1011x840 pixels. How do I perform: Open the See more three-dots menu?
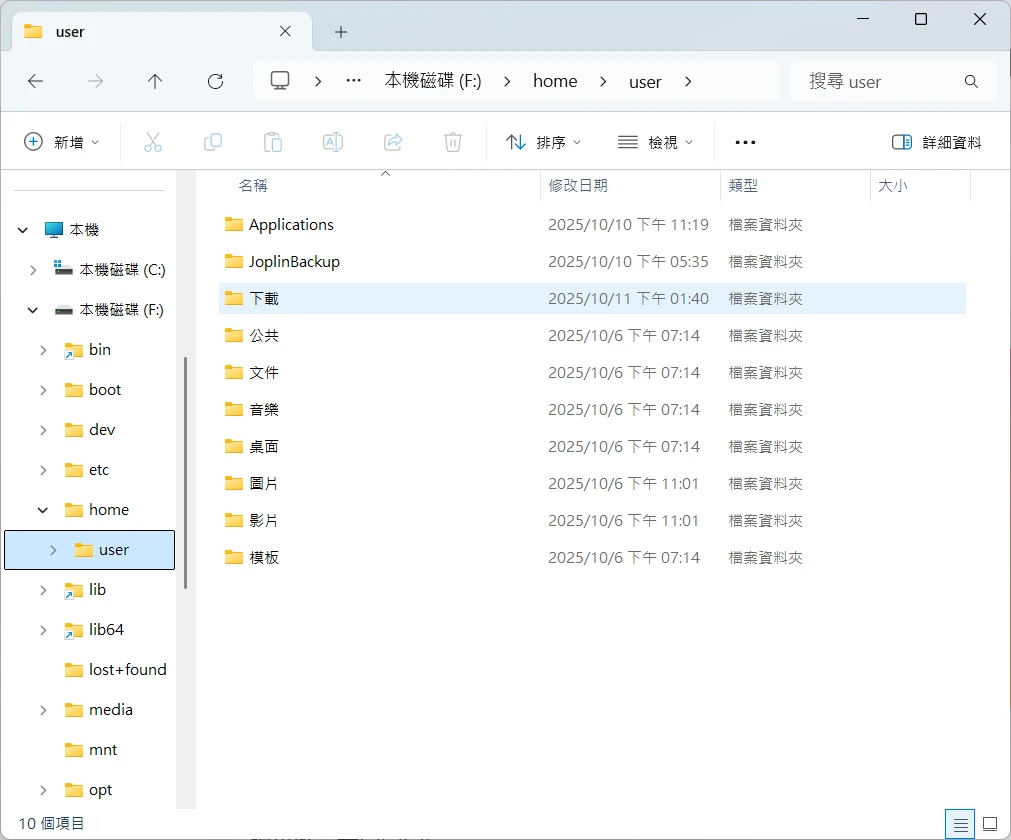(745, 142)
